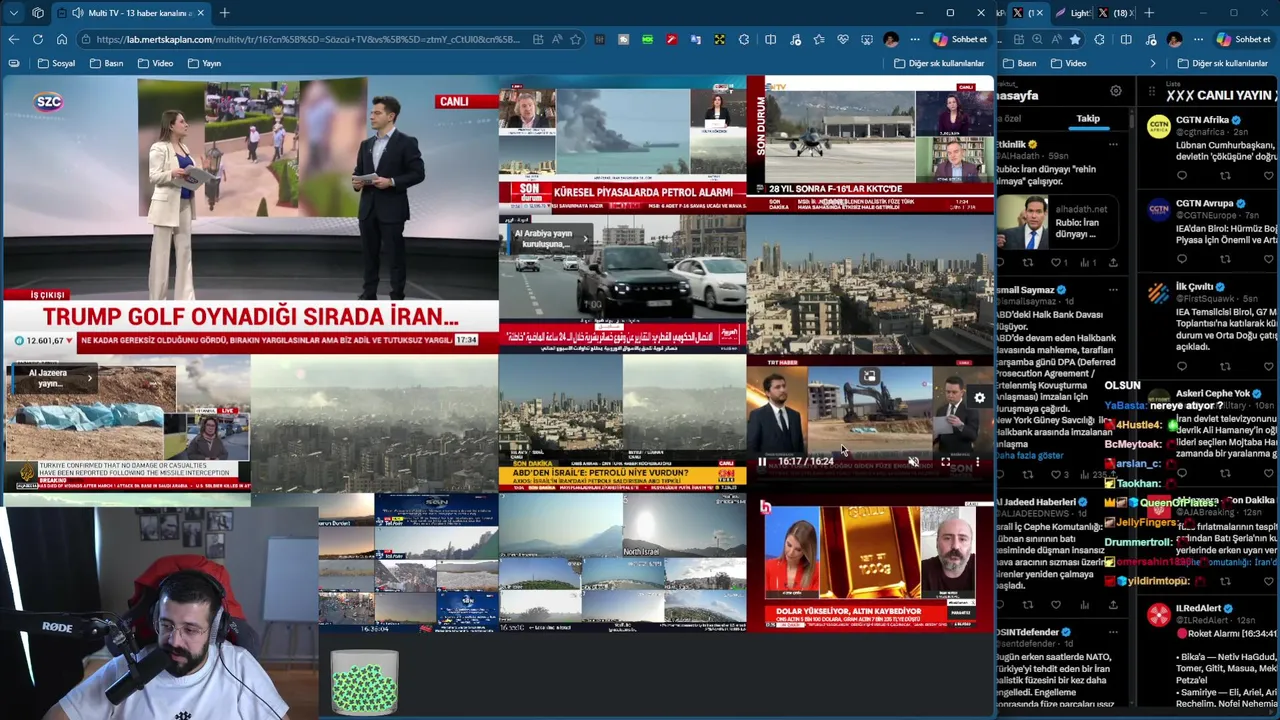
Task: Open yellow cross extension icon in toolbar
Action: click(x=719, y=39)
